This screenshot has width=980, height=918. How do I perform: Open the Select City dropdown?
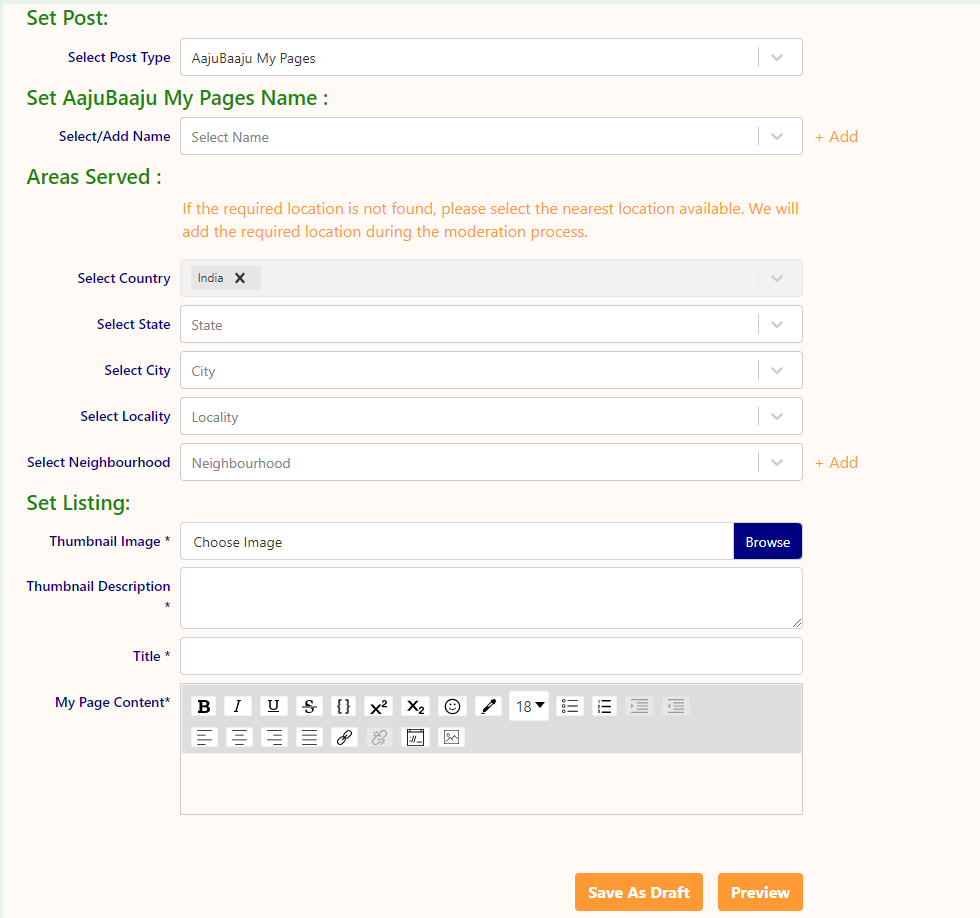pyautogui.click(x=777, y=370)
